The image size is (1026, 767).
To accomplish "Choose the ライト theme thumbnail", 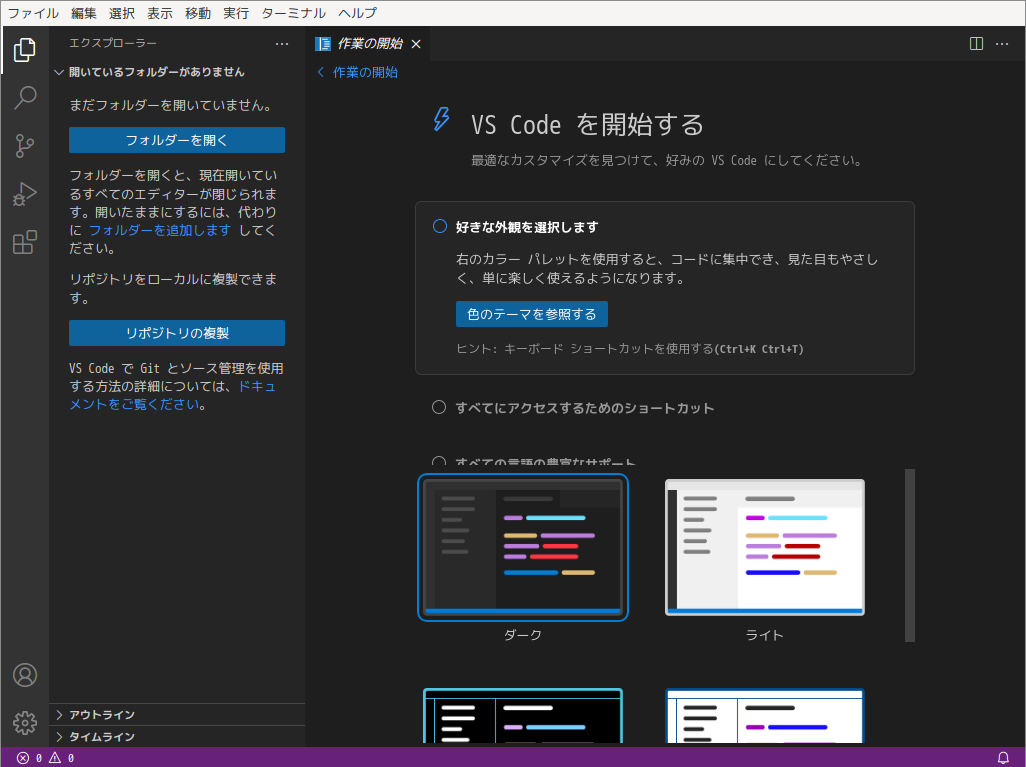I will pos(764,547).
